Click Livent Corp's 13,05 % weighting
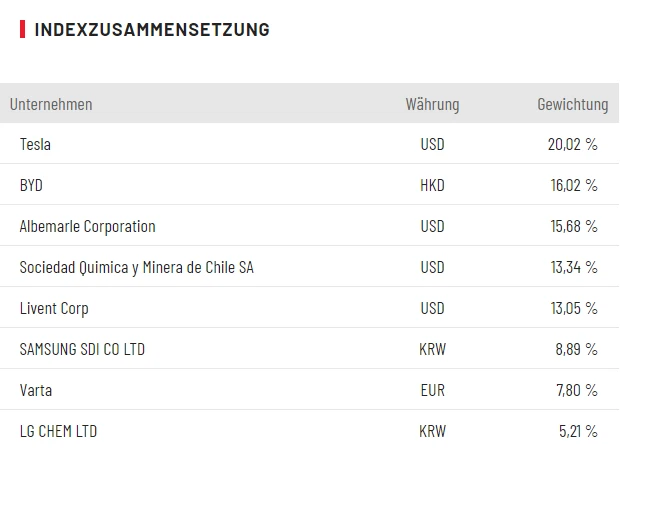Viewport: 670px width, 531px height. pos(573,308)
